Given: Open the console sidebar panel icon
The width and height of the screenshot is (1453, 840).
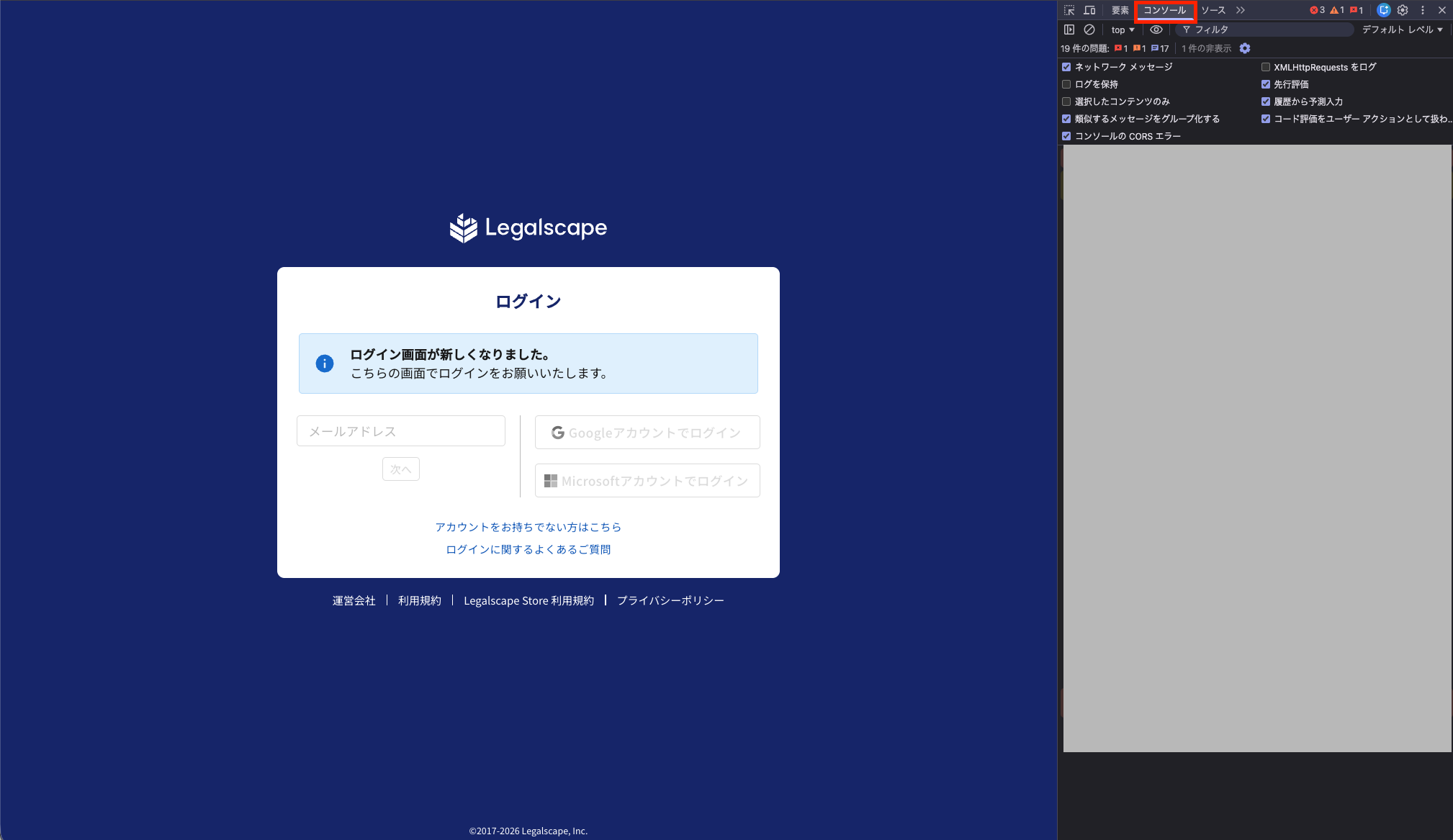Looking at the screenshot, I should coord(1069,30).
